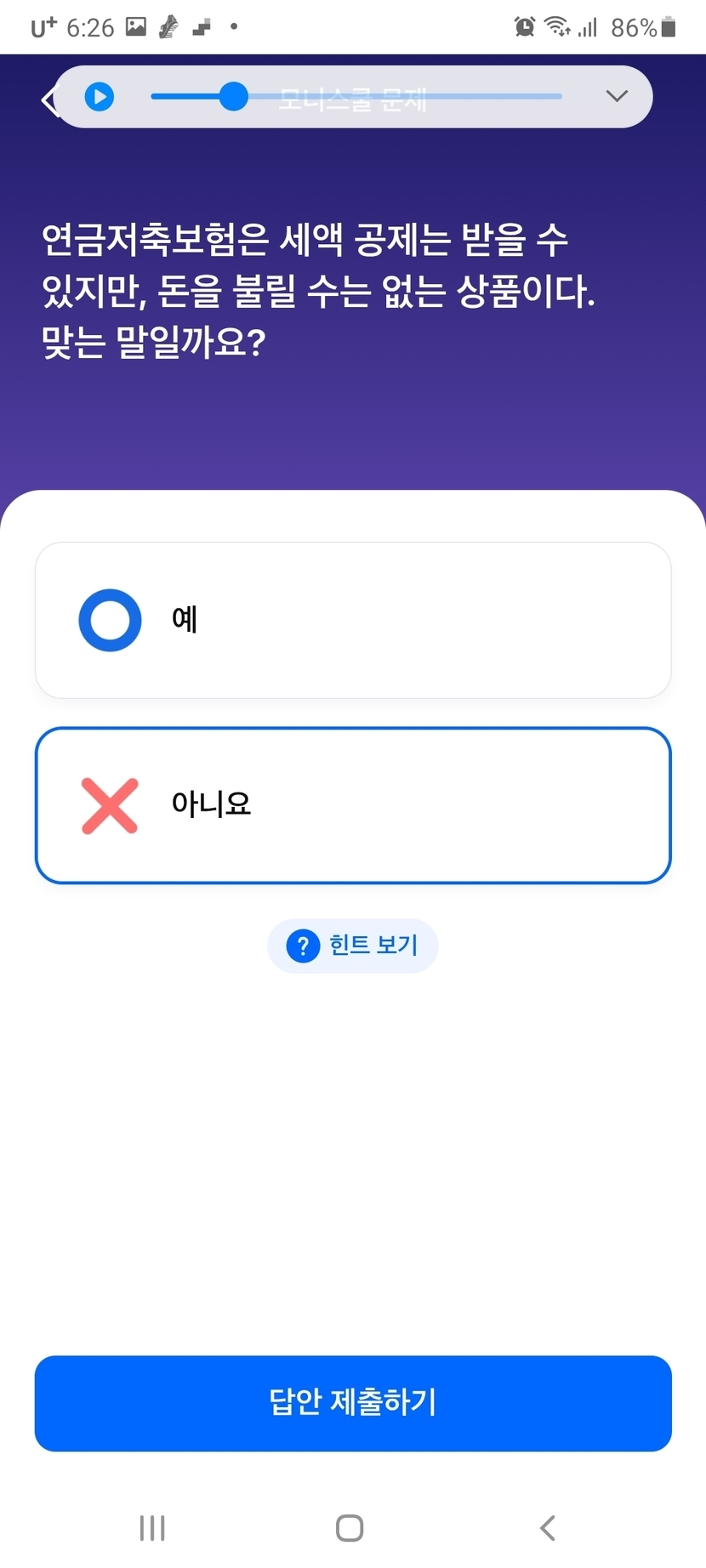Expand the audio player chevron
Viewport: 706px width, 1568px height.
point(617,96)
